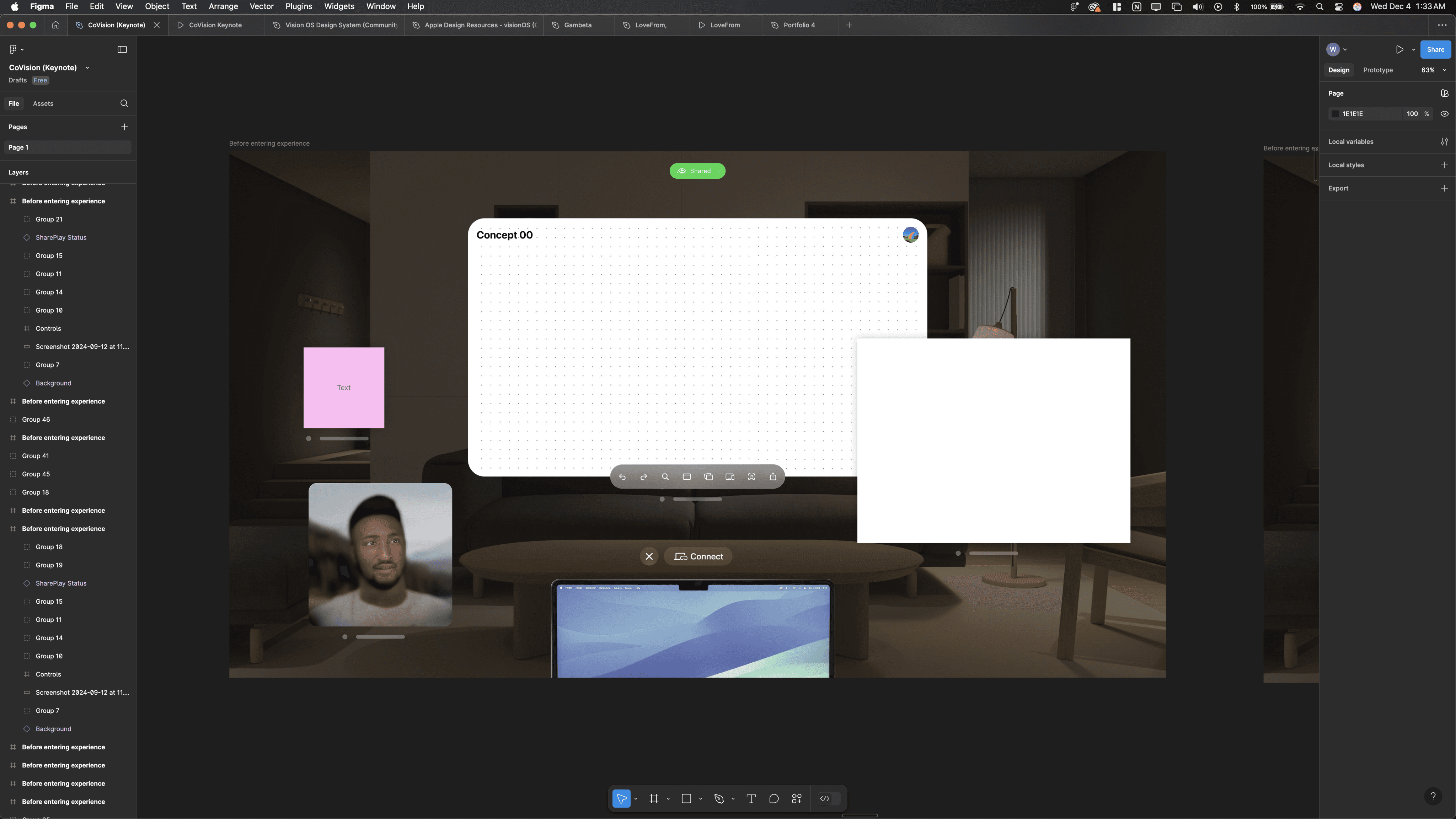The image size is (1456, 819).
Task: Expand the CoVision (Keynote) file name menu
Action: pos(87,68)
